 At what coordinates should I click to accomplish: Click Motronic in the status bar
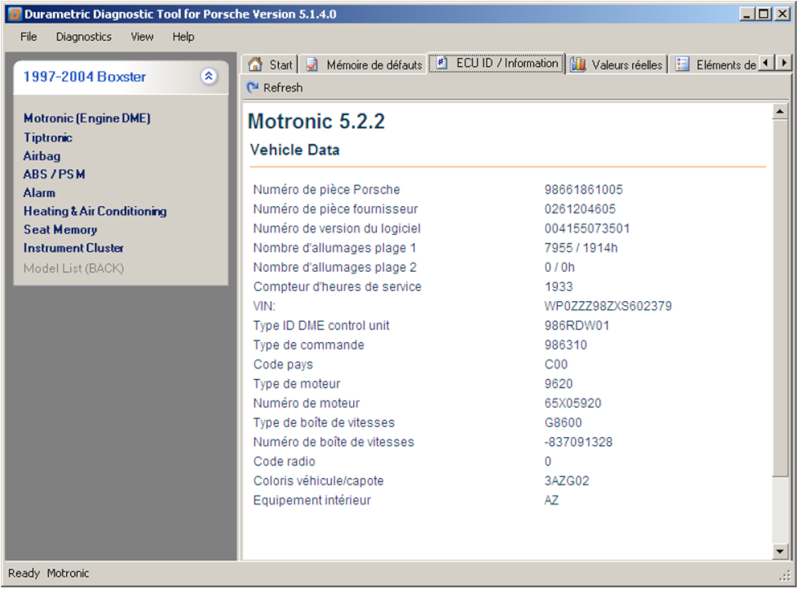pos(68,574)
